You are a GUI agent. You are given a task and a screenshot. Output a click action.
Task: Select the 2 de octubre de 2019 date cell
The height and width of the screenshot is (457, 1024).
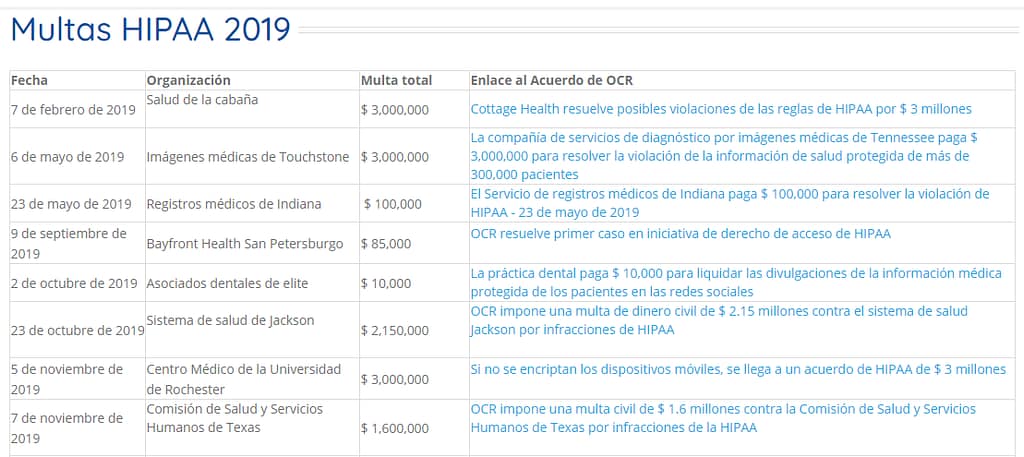pos(74,283)
